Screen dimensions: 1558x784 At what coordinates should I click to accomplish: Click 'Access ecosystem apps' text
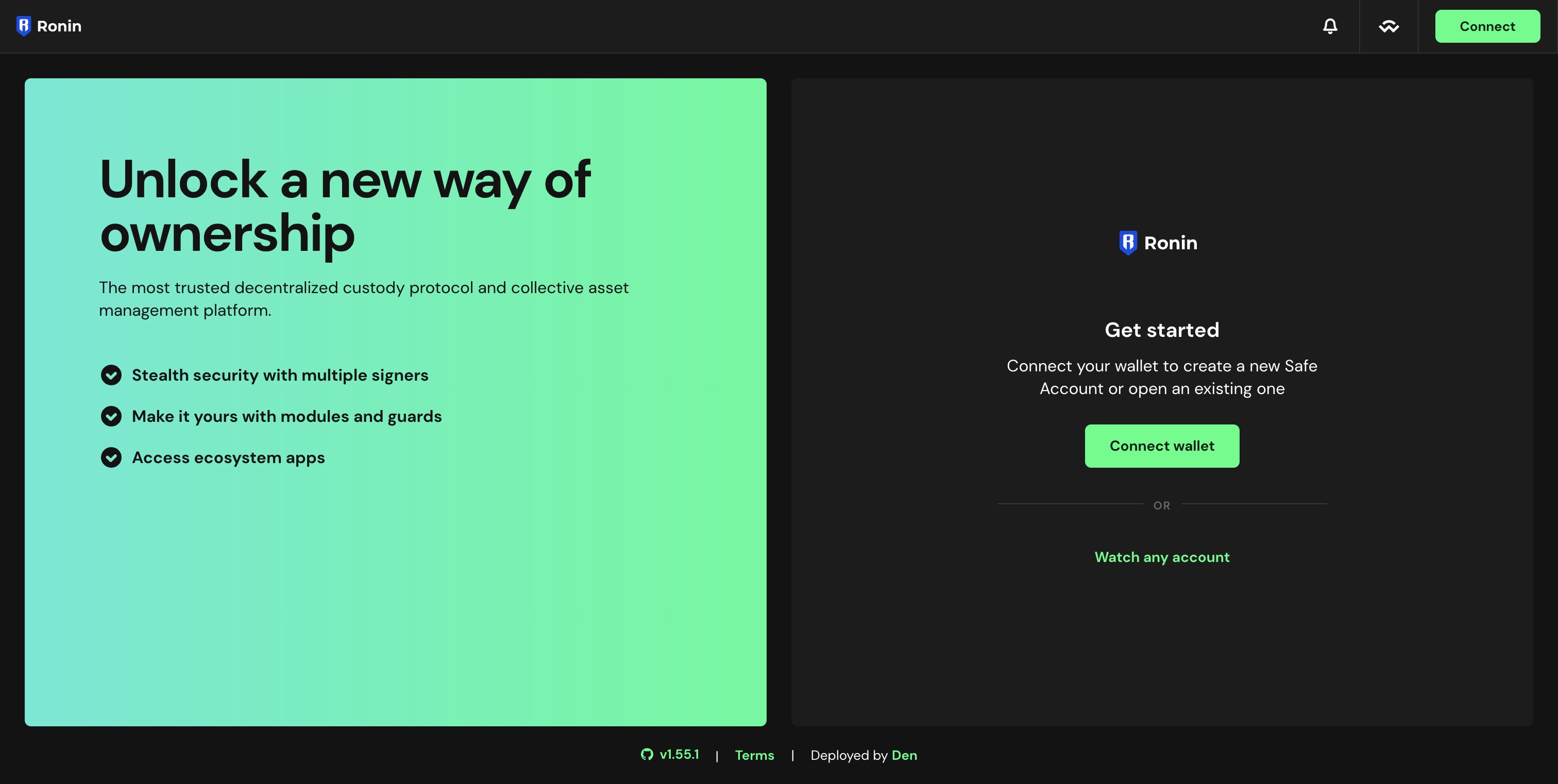pos(229,457)
